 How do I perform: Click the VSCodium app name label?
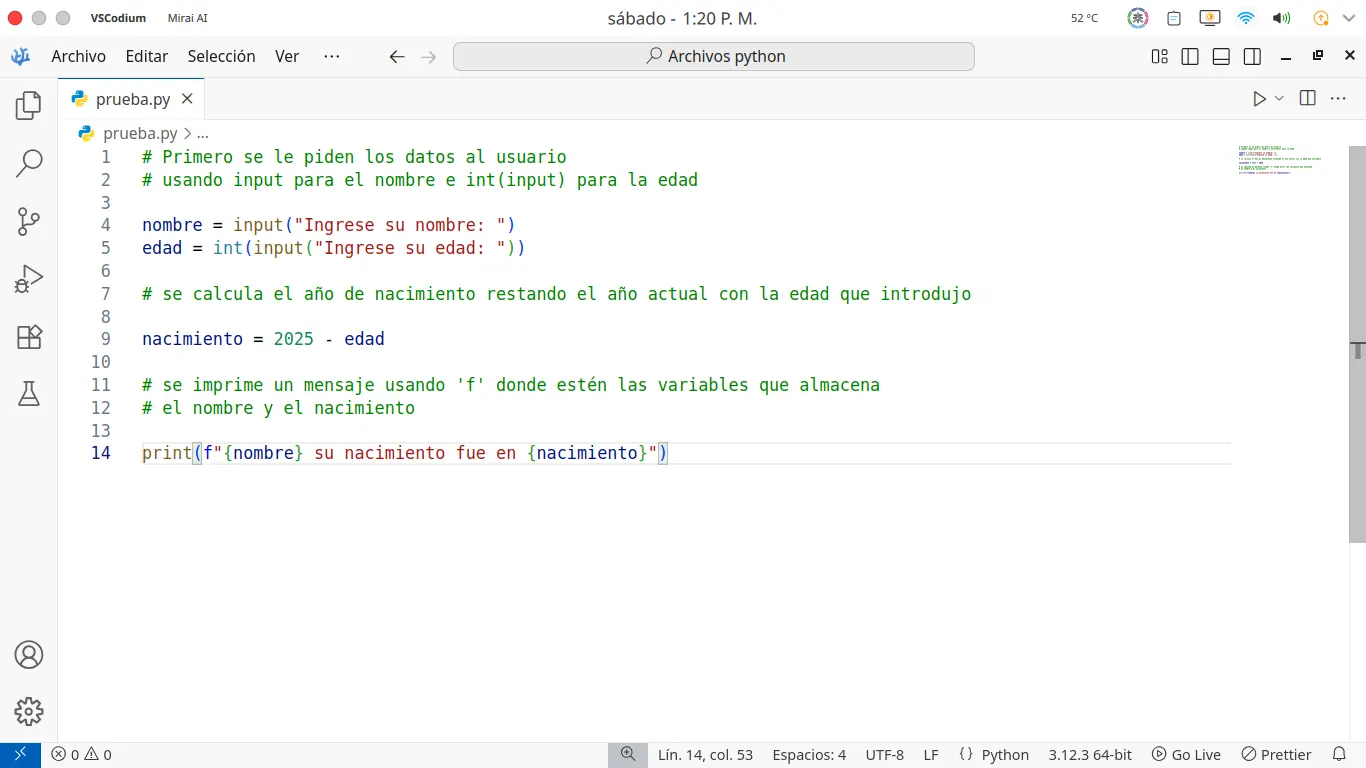click(117, 18)
